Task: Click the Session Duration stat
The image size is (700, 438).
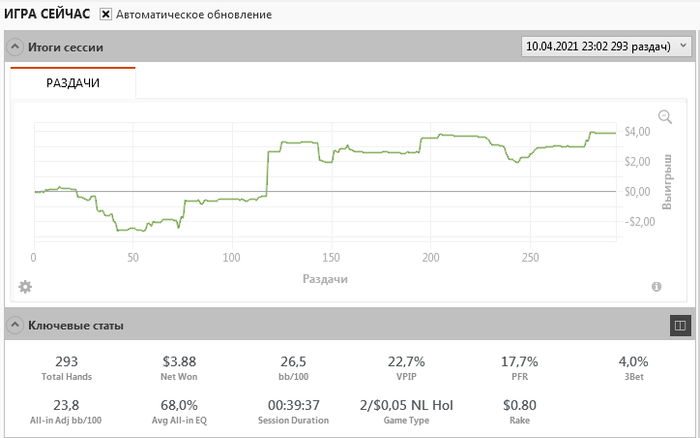Action: click(x=293, y=412)
